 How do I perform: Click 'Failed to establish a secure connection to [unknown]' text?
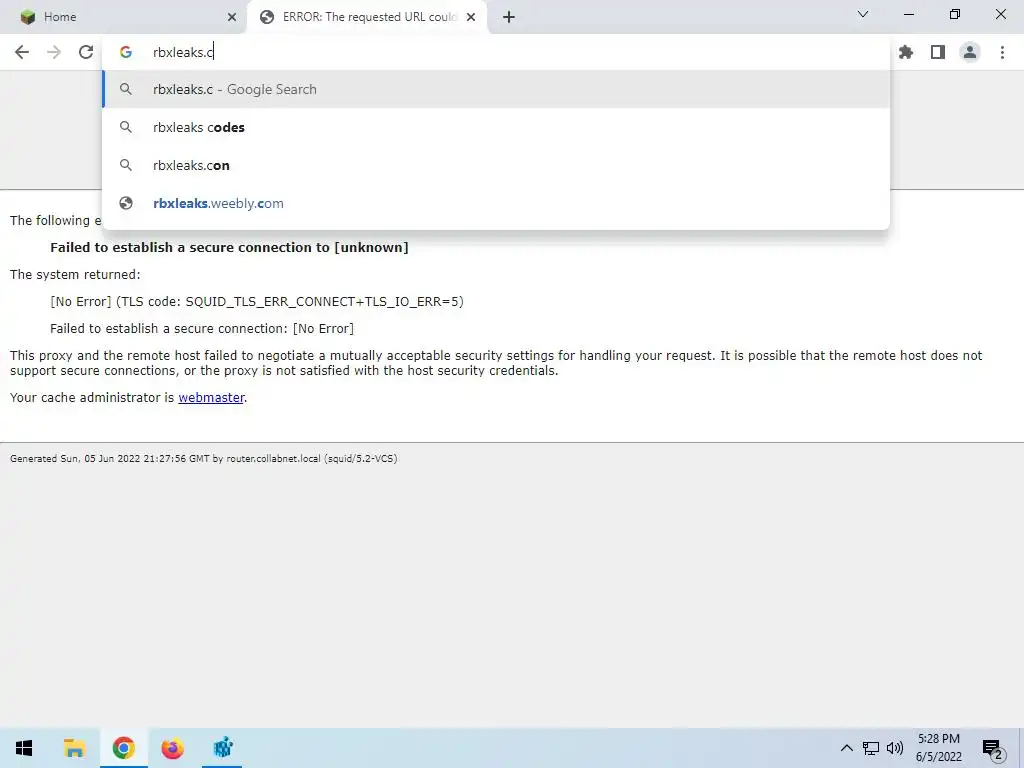229,248
